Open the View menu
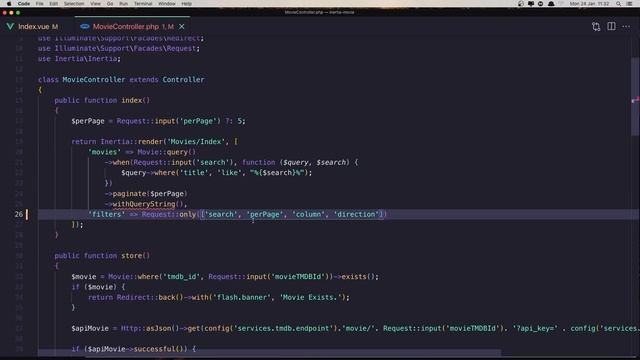 (x=96, y=4)
